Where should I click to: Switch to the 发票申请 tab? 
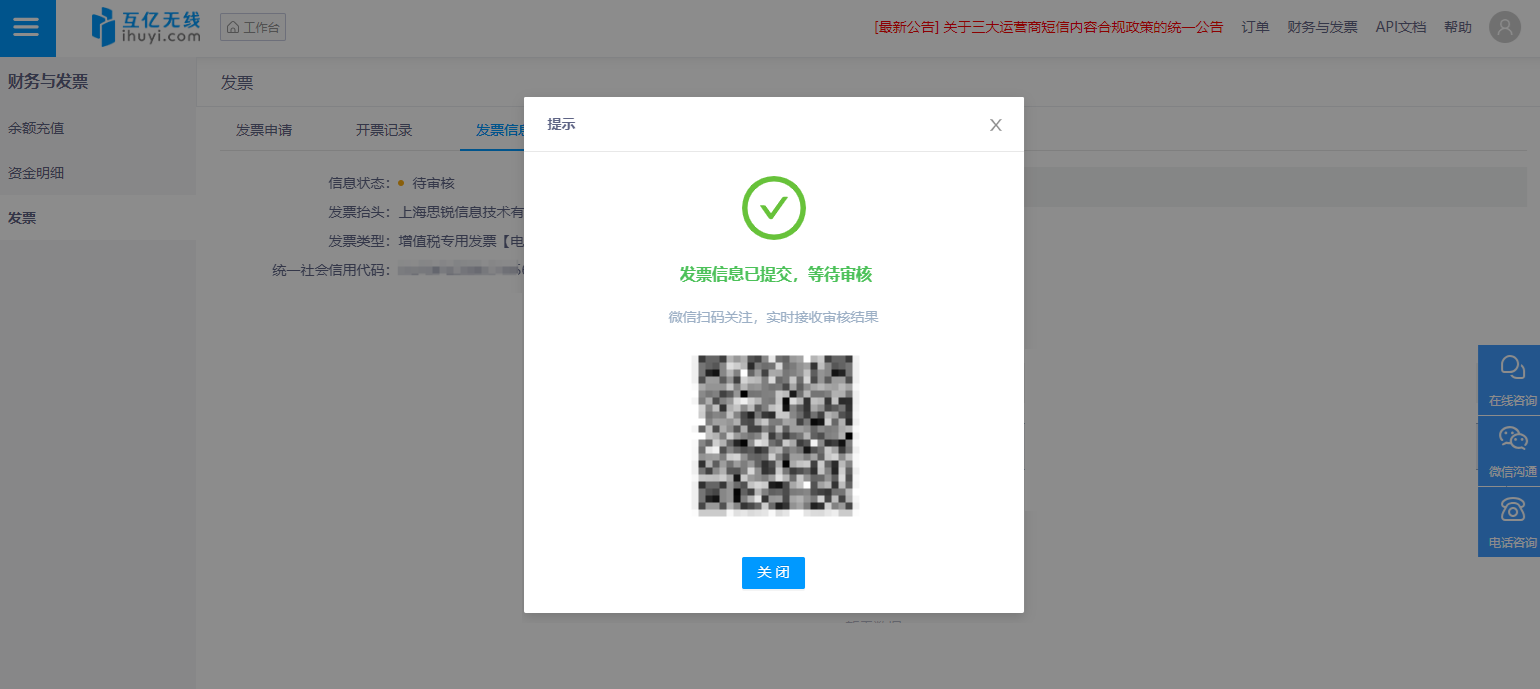pos(264,130)
